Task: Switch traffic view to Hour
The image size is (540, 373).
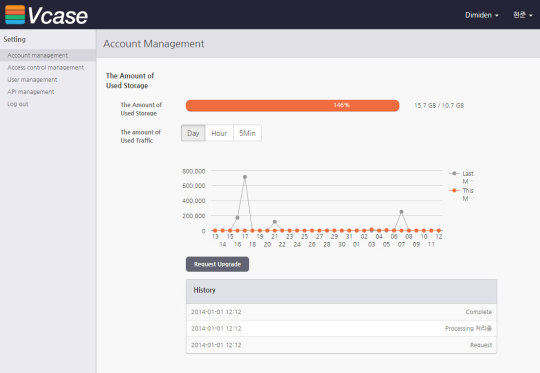Action: click(x=219, y=133)
